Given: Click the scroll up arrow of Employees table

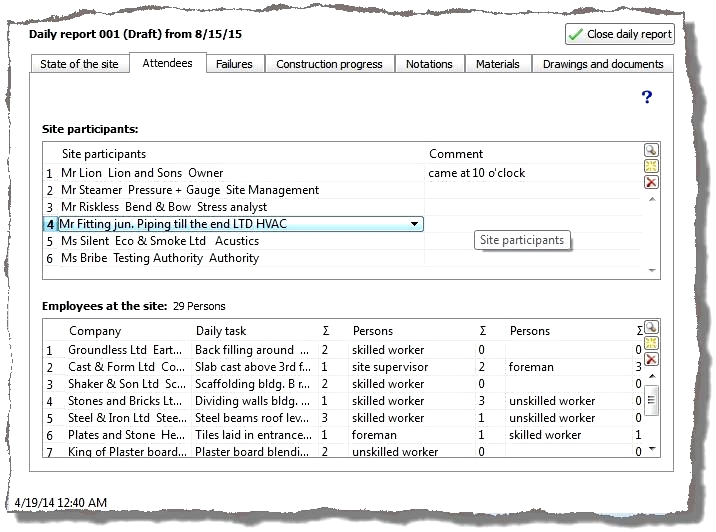Looking at the screenshot, I should pos(652,376).
